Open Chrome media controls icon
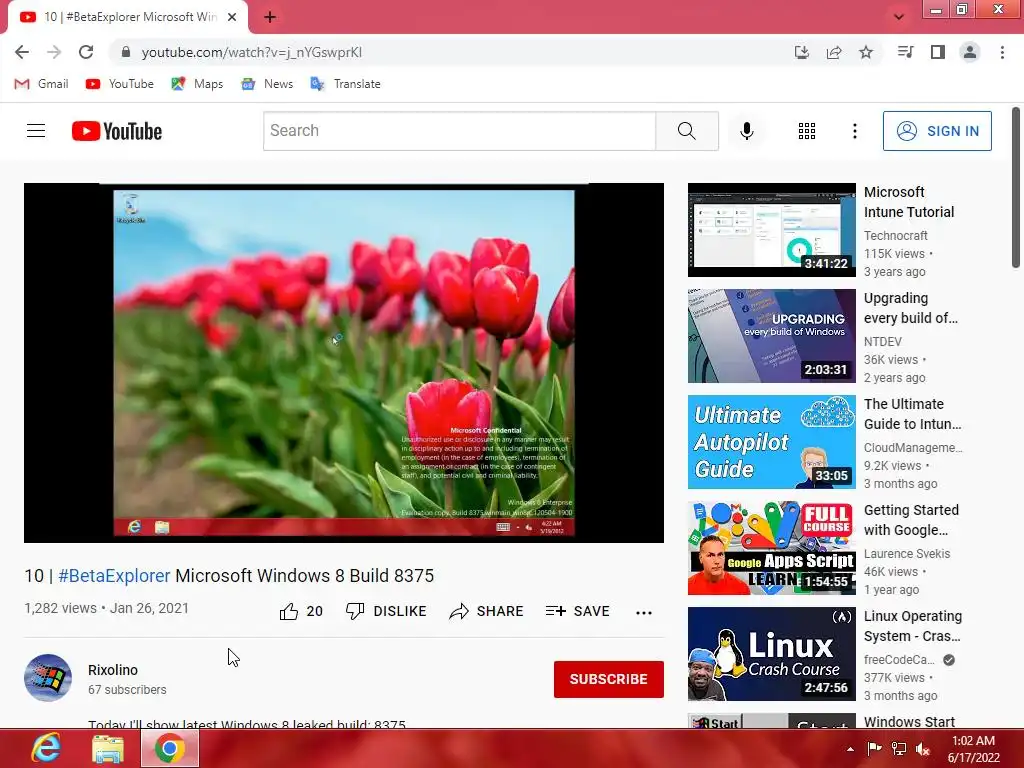 (x=905, y=52)
